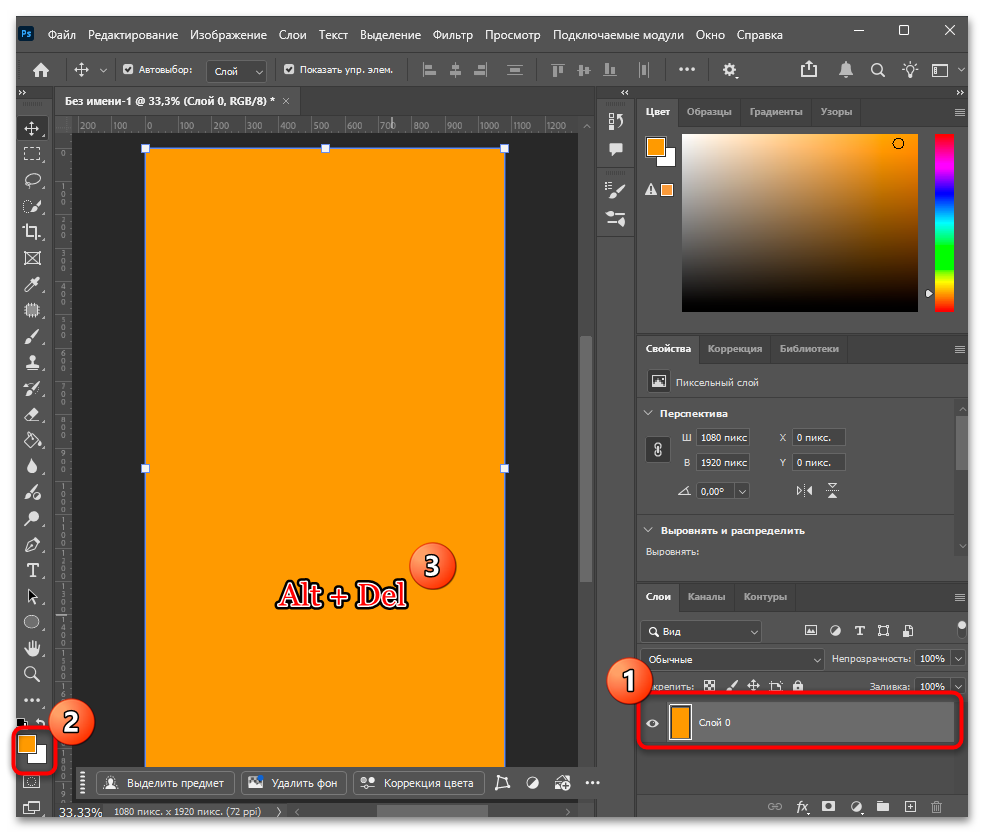Image resolution: width=984 pixels, height=833 pixels.
Task: Toggle Показать упр. элем. checkbox
Action: pos(289,70)
